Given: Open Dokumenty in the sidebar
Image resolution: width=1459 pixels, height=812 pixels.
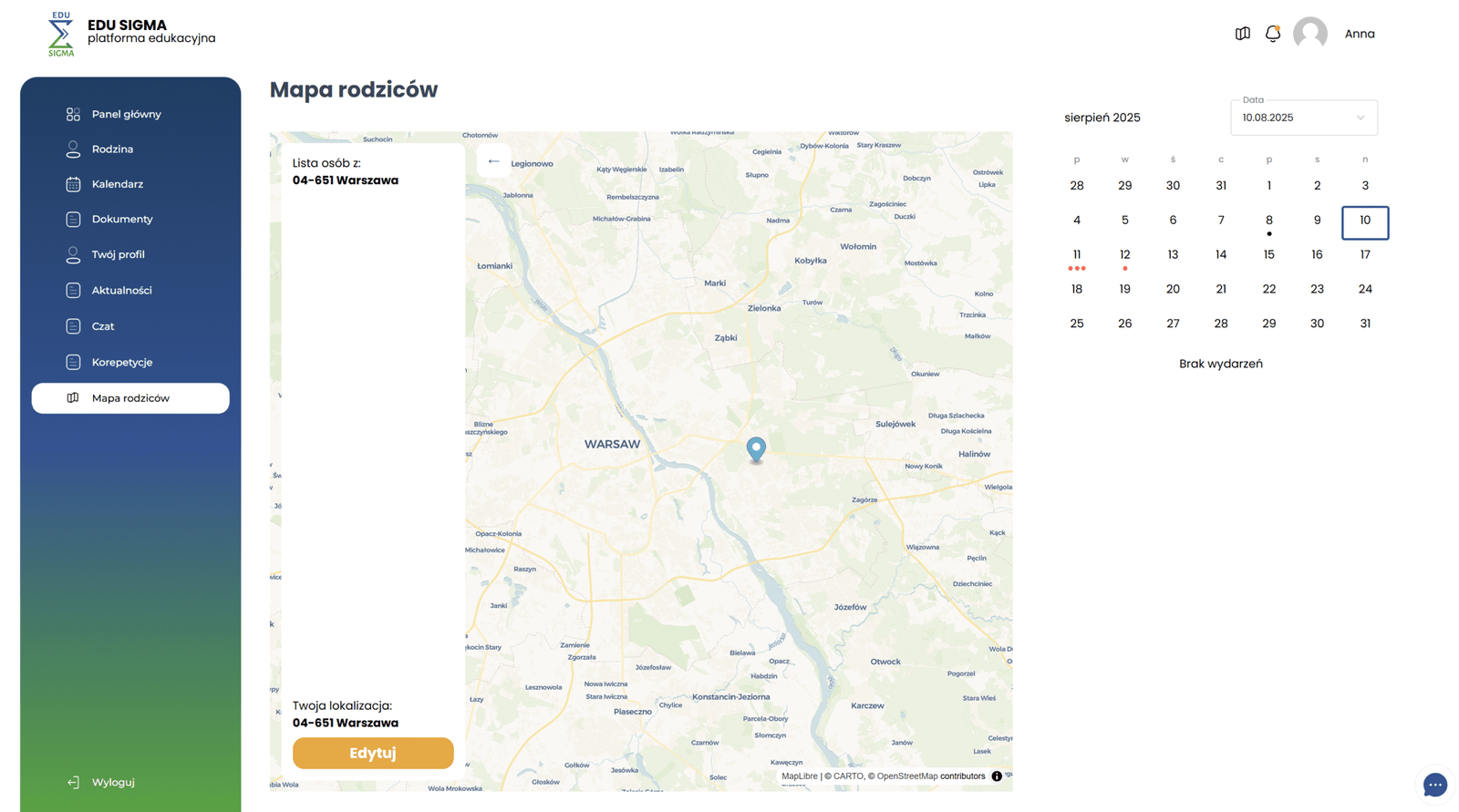Looking at the screenshot, I should (121, 219).
